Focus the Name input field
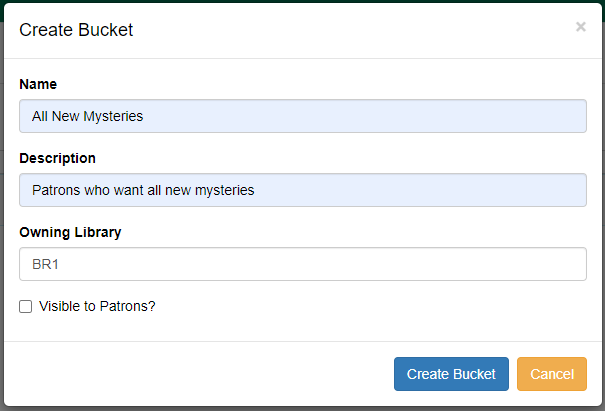Image resolution: width=605 pixels, height=411 pixels. tap(302, 116)
